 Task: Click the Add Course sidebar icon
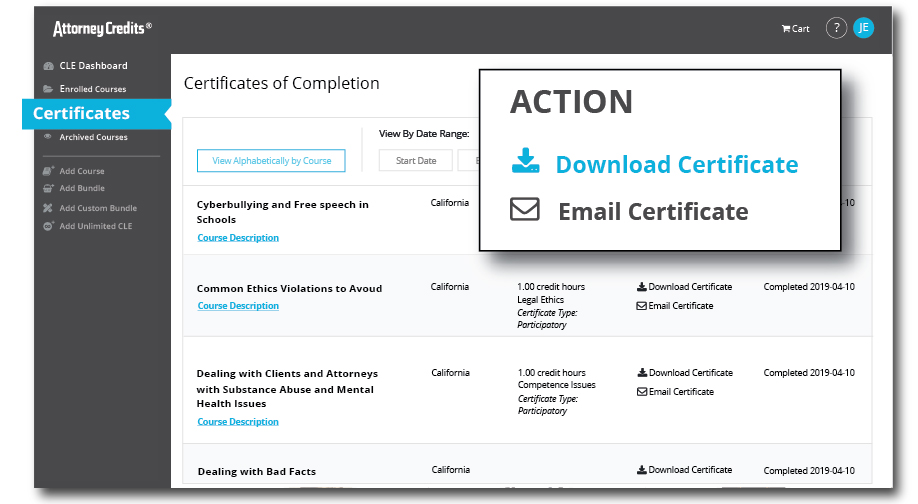point(49,171)
